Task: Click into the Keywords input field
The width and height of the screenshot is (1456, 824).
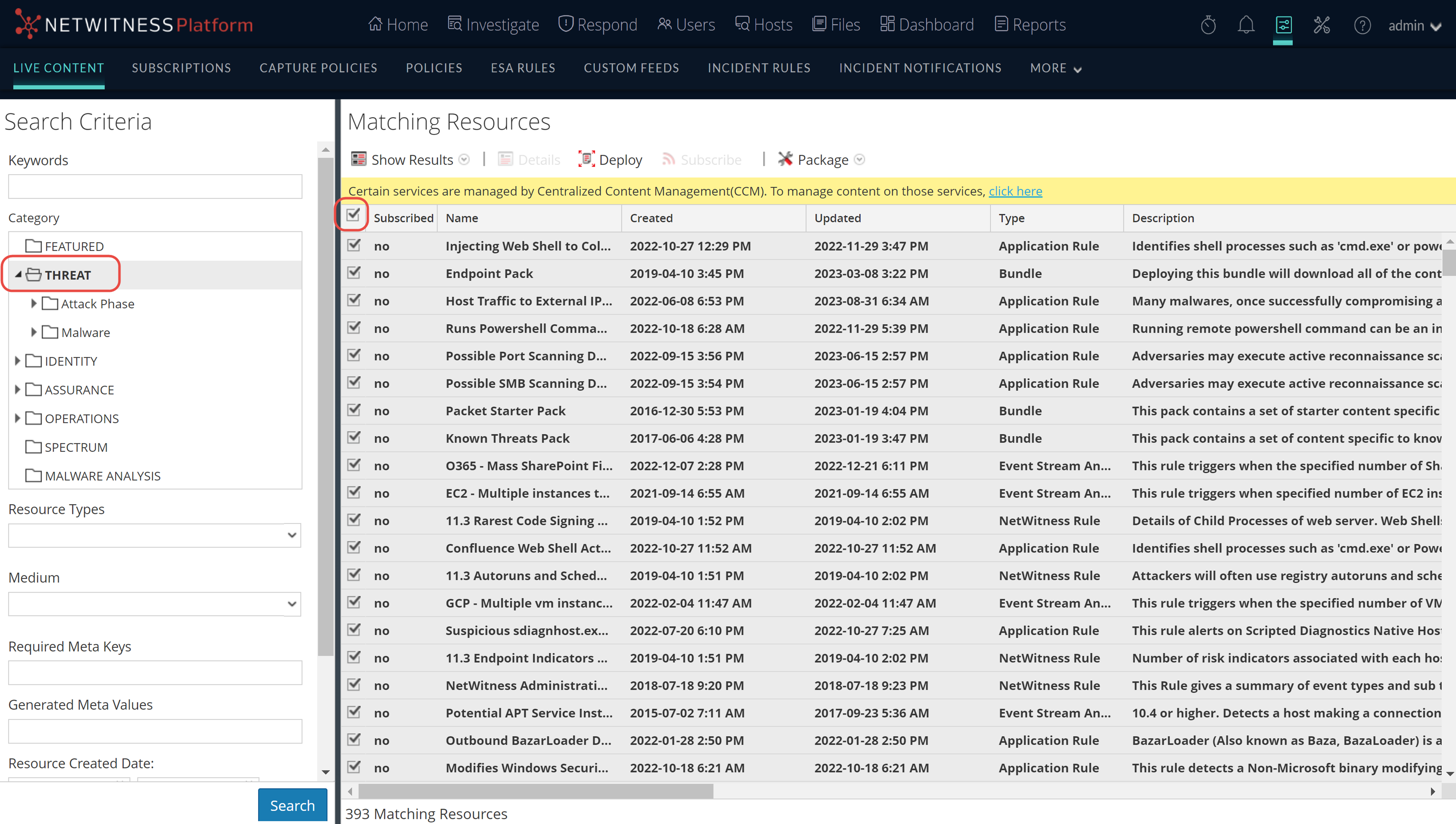Action: pos(155,187)
